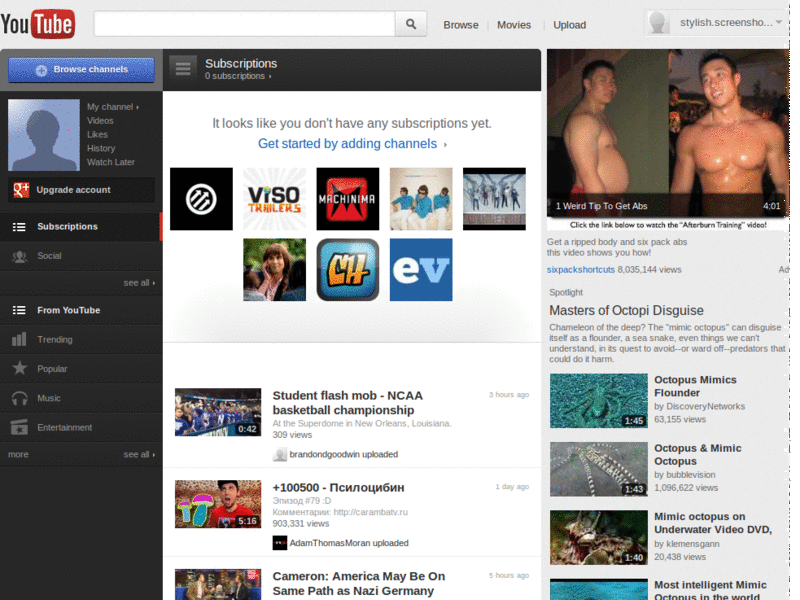This screenshot has height=600, width=800.
Task: Click the Subscriptions header list icon
Action: coord(183,68)
